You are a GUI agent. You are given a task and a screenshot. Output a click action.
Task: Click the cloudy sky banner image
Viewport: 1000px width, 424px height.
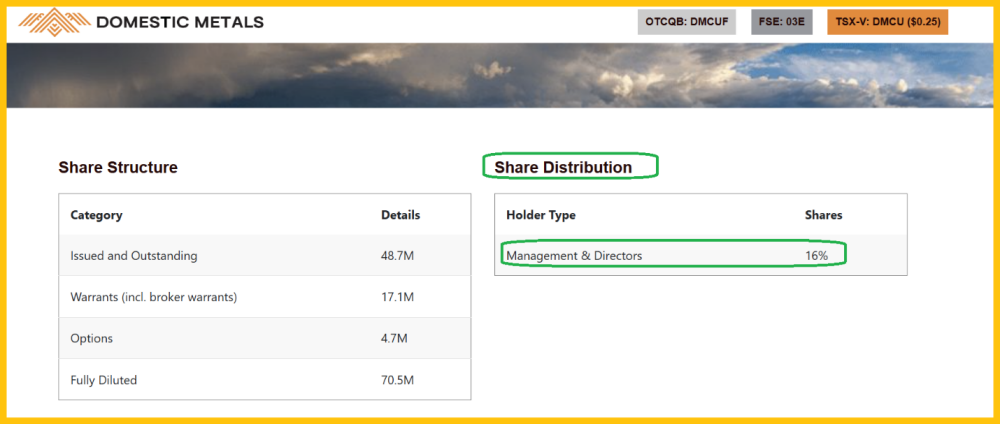pyautogui.click(x=500, y=75)
